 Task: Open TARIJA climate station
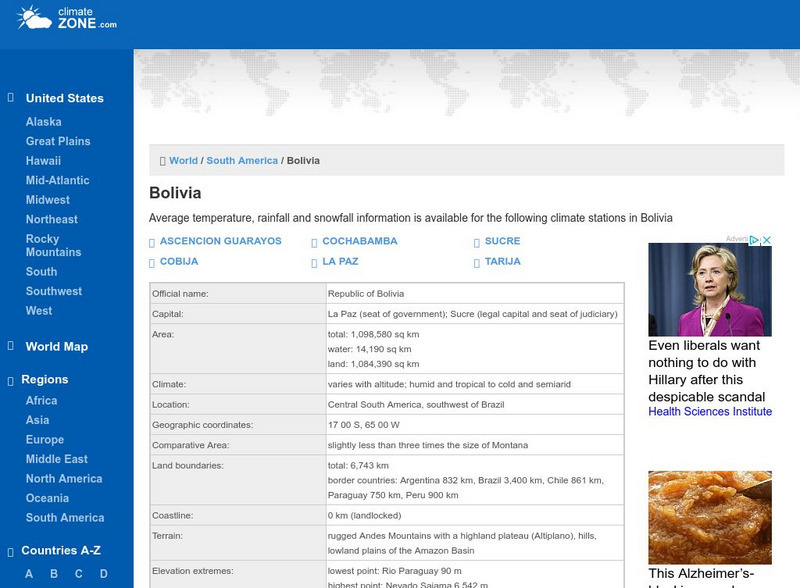pos(503,261)
